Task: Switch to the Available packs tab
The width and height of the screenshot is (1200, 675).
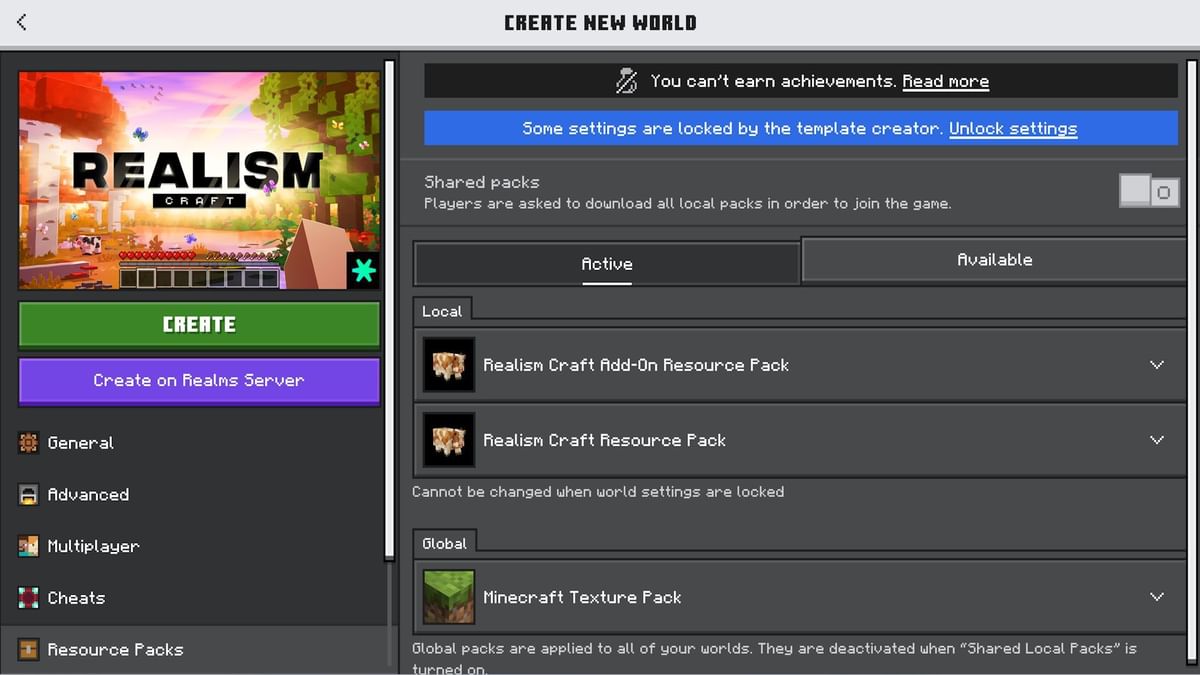Action: (994, 259)
